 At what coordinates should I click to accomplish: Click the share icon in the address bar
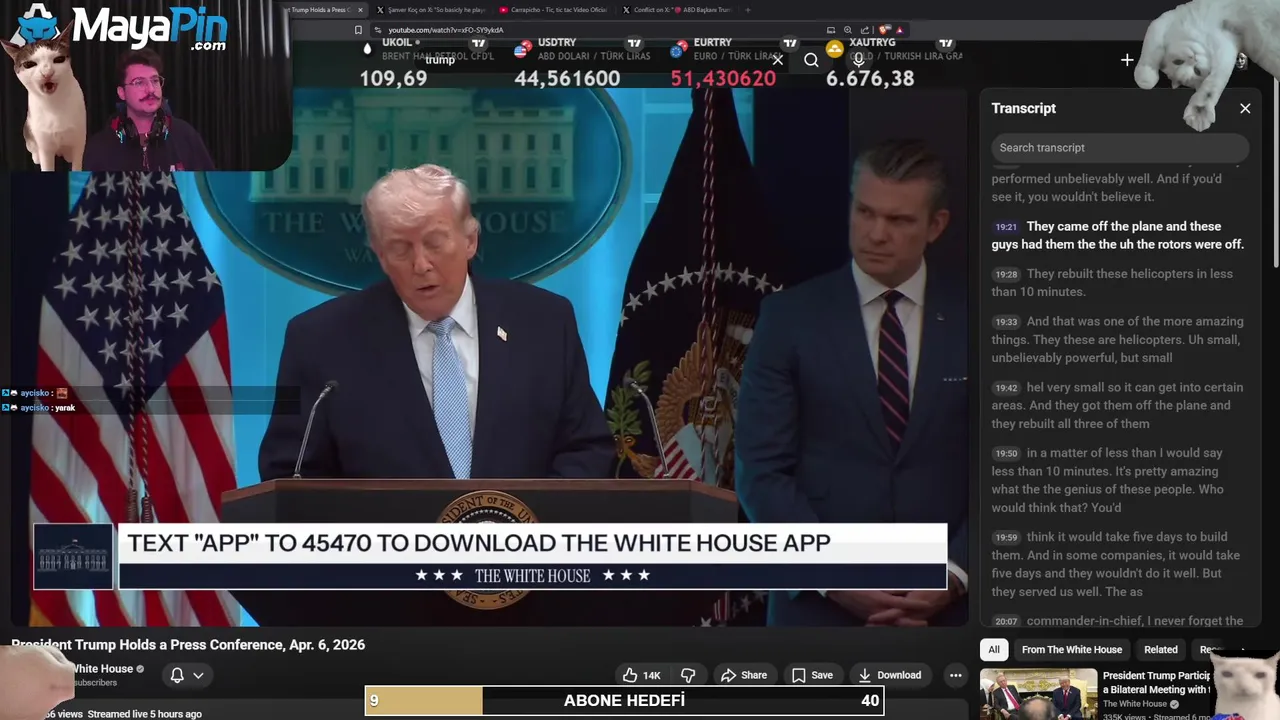tap(866, 30)
